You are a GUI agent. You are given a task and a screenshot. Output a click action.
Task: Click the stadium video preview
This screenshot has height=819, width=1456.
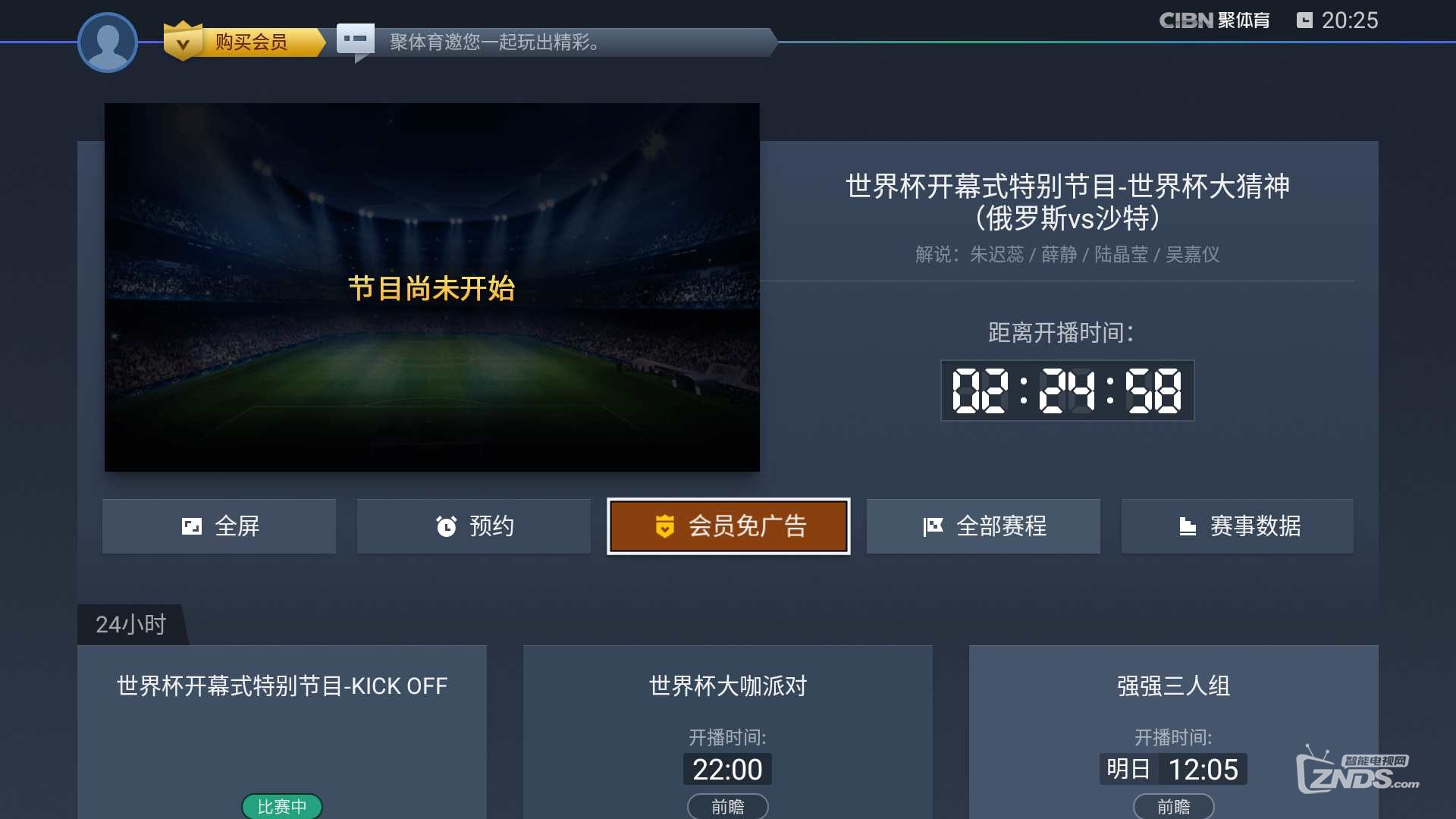pos(432,287)
